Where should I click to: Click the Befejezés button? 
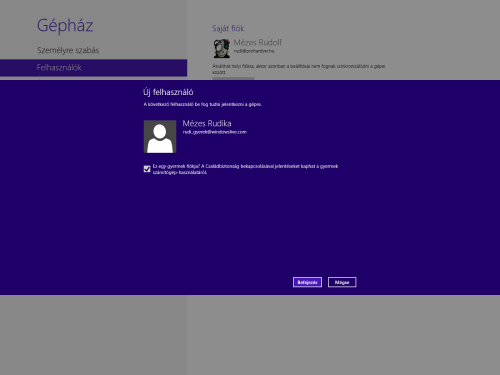point(307,282)
